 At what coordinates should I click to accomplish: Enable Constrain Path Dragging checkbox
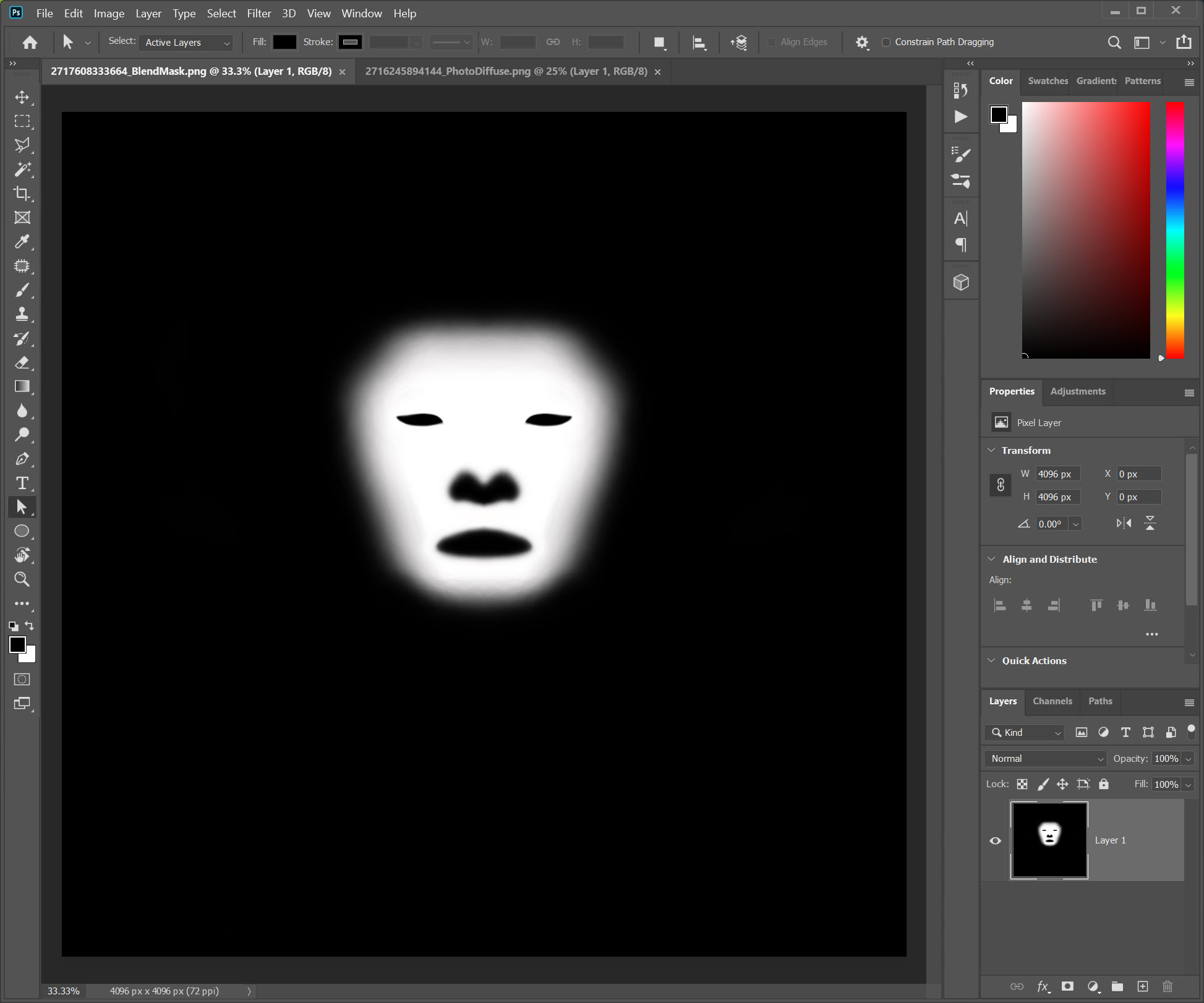886,42
